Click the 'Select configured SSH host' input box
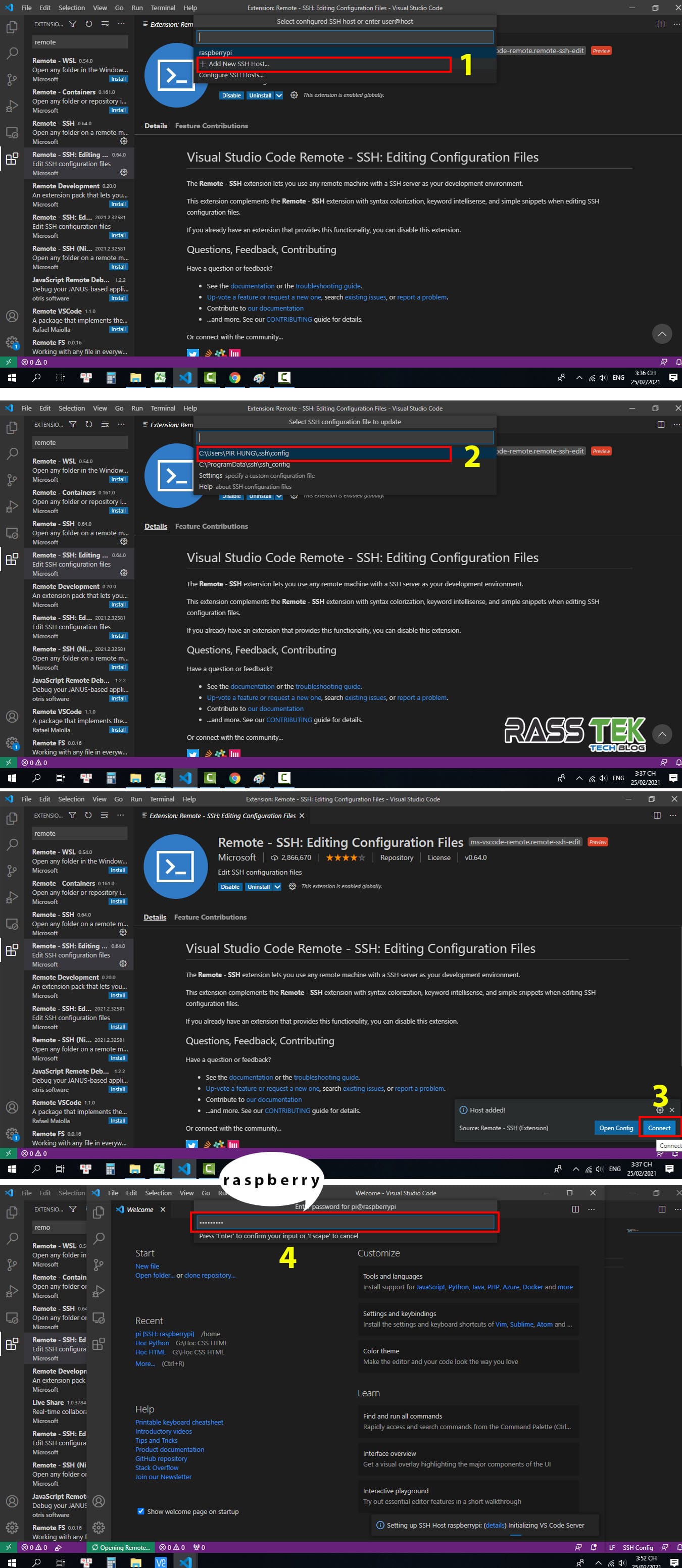 [345, 37]
